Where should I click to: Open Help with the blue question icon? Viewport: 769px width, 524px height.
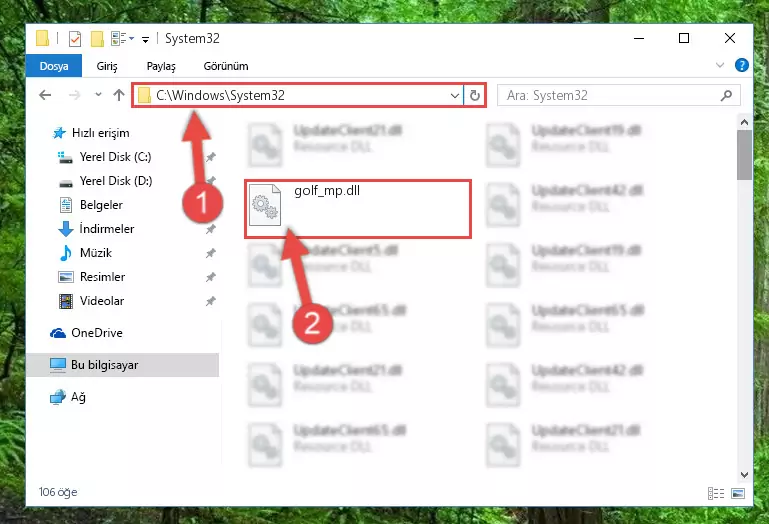click(x=742, y=65)
